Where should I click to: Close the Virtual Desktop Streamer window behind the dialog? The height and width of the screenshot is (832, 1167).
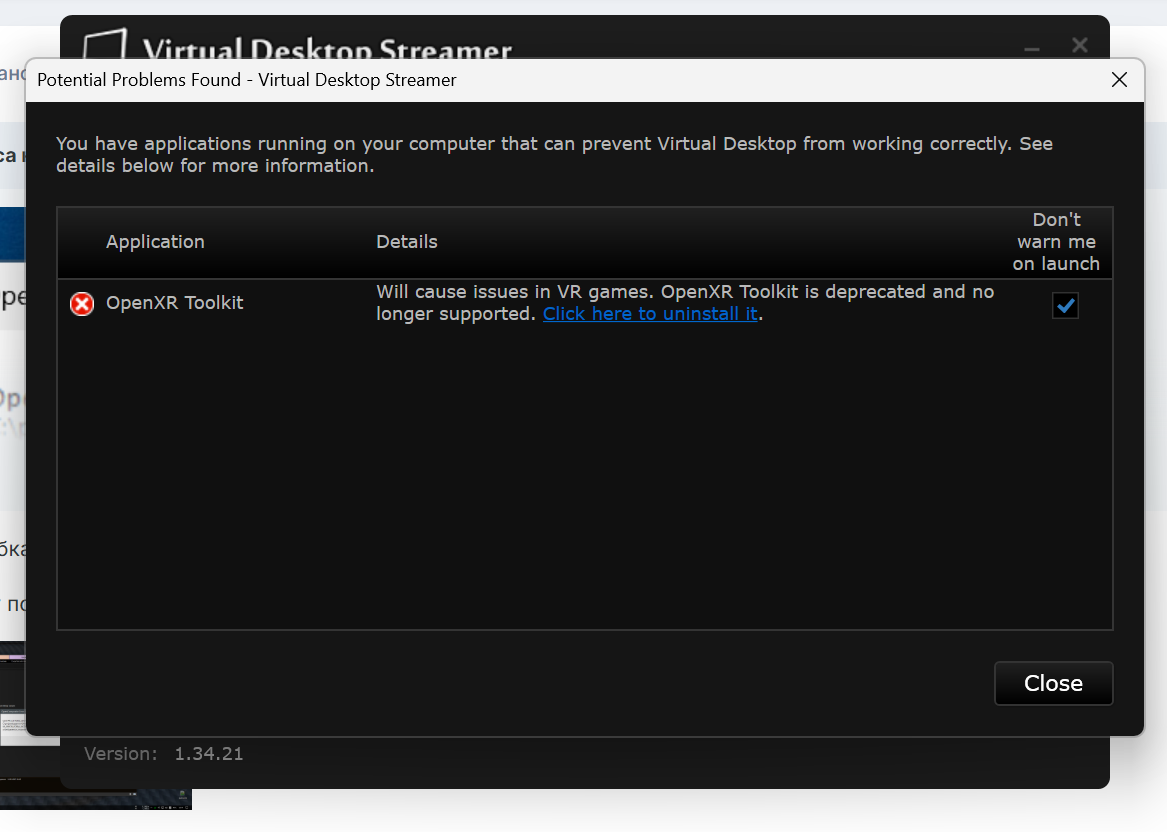(x=1080, y=45)
